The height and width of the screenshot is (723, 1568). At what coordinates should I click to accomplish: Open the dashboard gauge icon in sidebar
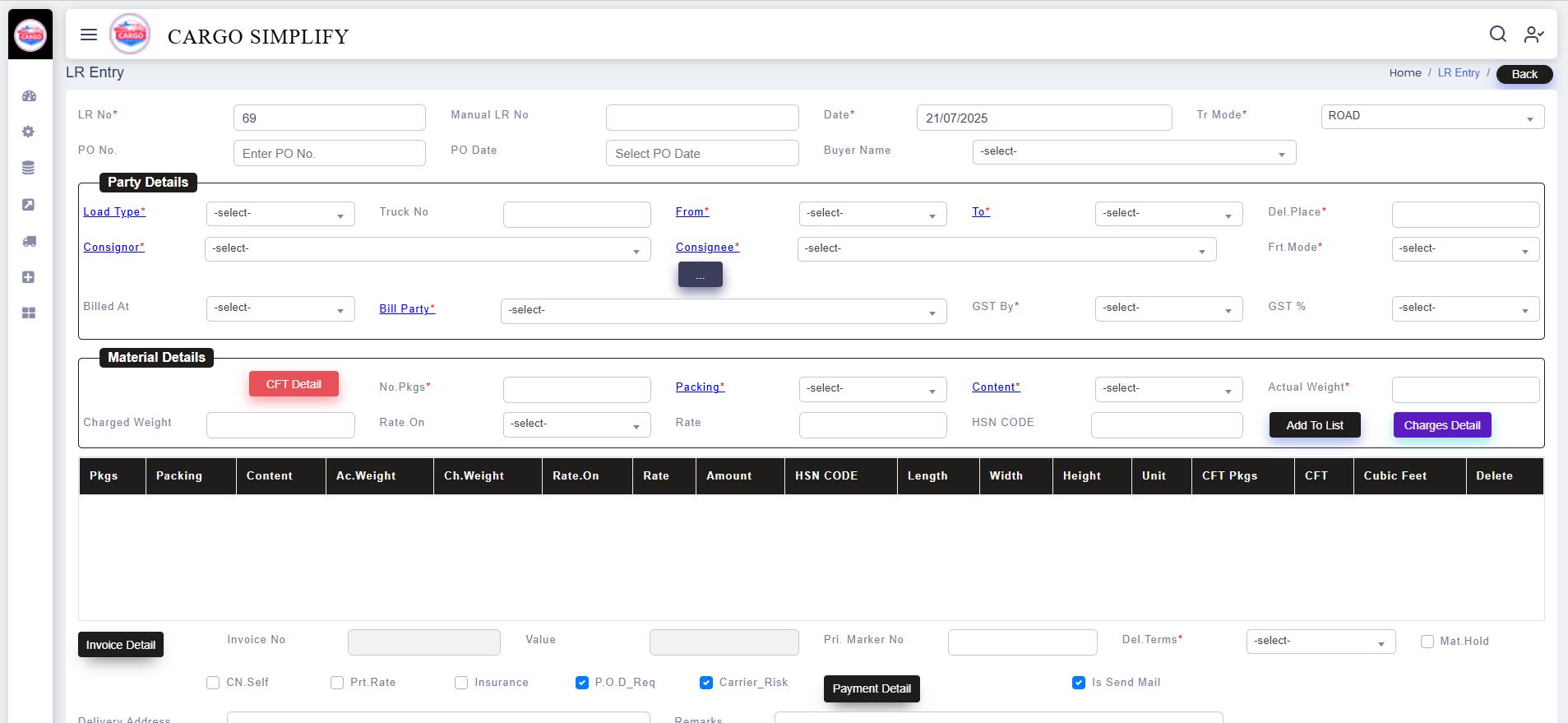tap(29, 96)
